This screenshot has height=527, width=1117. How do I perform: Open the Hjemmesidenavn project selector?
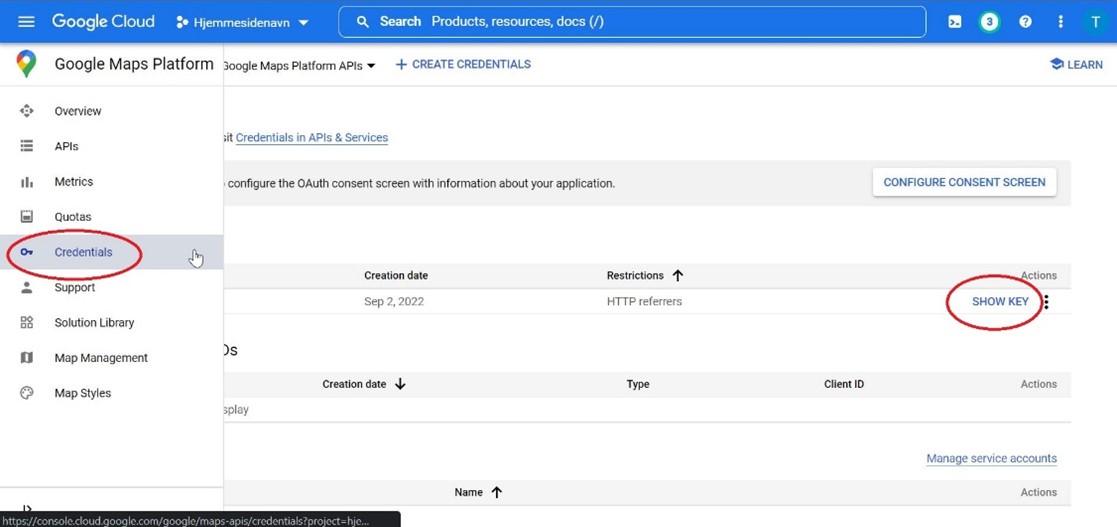tap(242, 22)
